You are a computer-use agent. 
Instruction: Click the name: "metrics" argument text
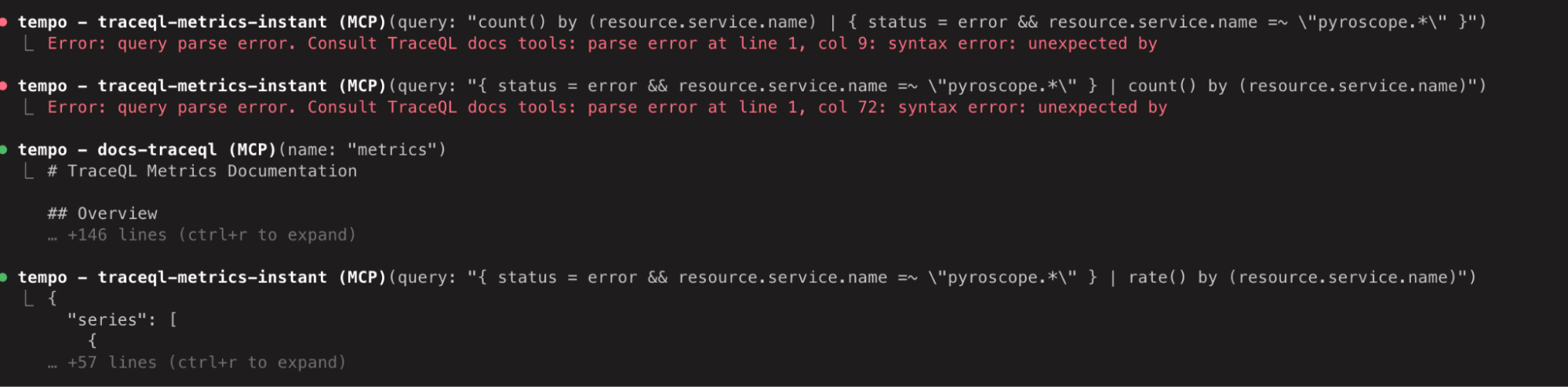362,149
